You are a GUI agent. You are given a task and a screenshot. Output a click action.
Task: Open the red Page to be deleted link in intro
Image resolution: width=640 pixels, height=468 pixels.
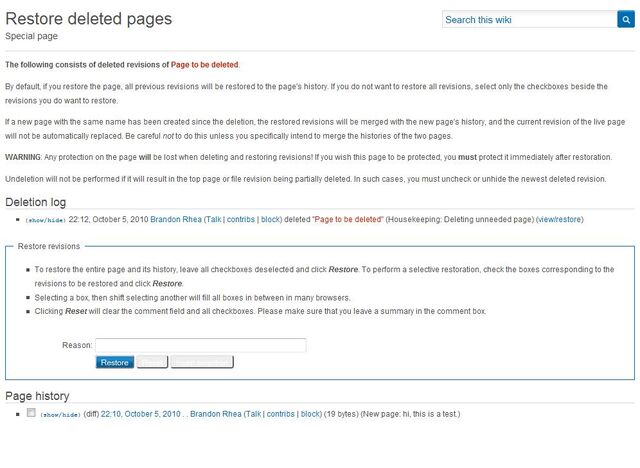204,64
